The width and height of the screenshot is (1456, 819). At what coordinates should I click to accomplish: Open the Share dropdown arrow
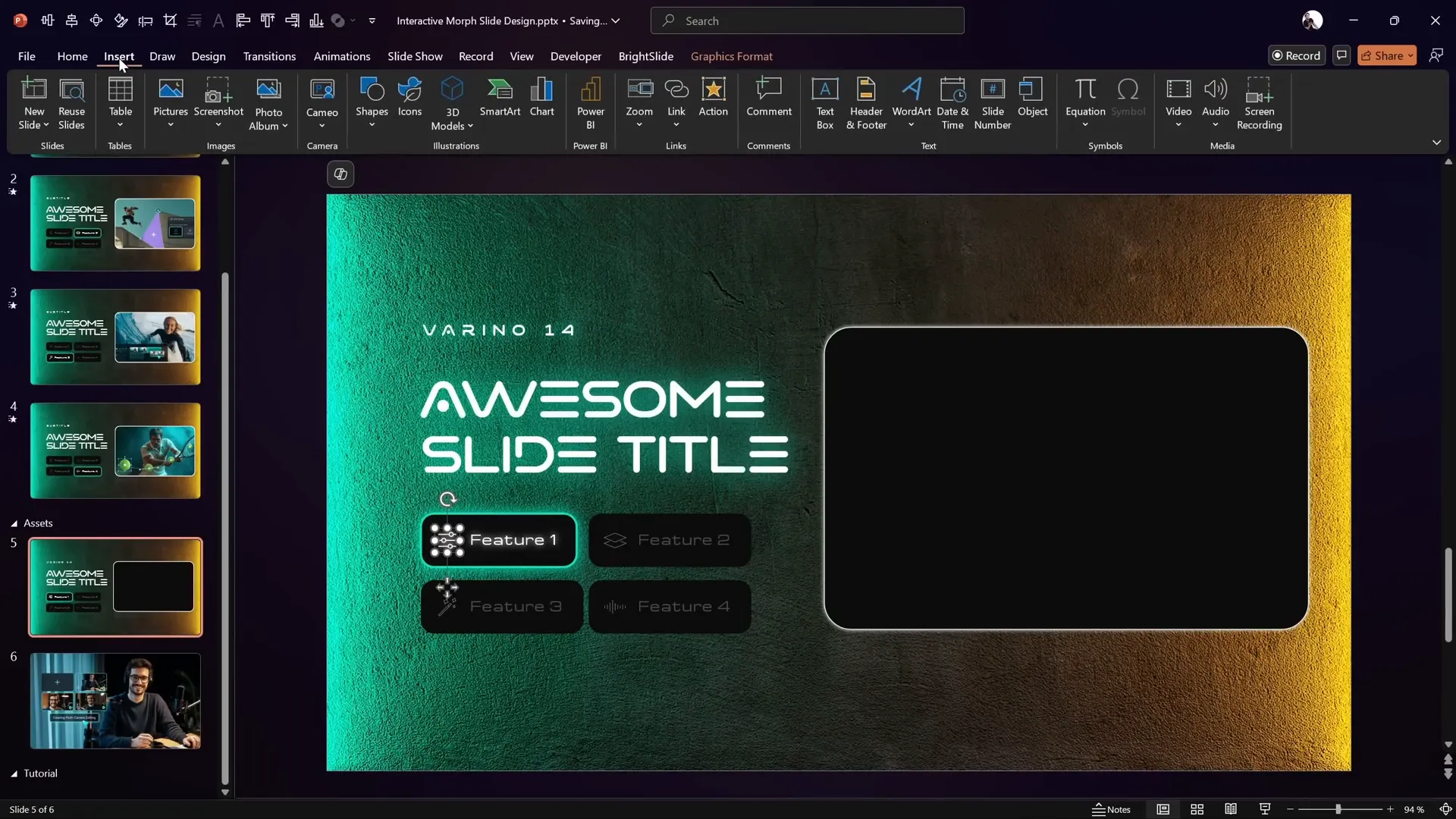(1410, 55)
